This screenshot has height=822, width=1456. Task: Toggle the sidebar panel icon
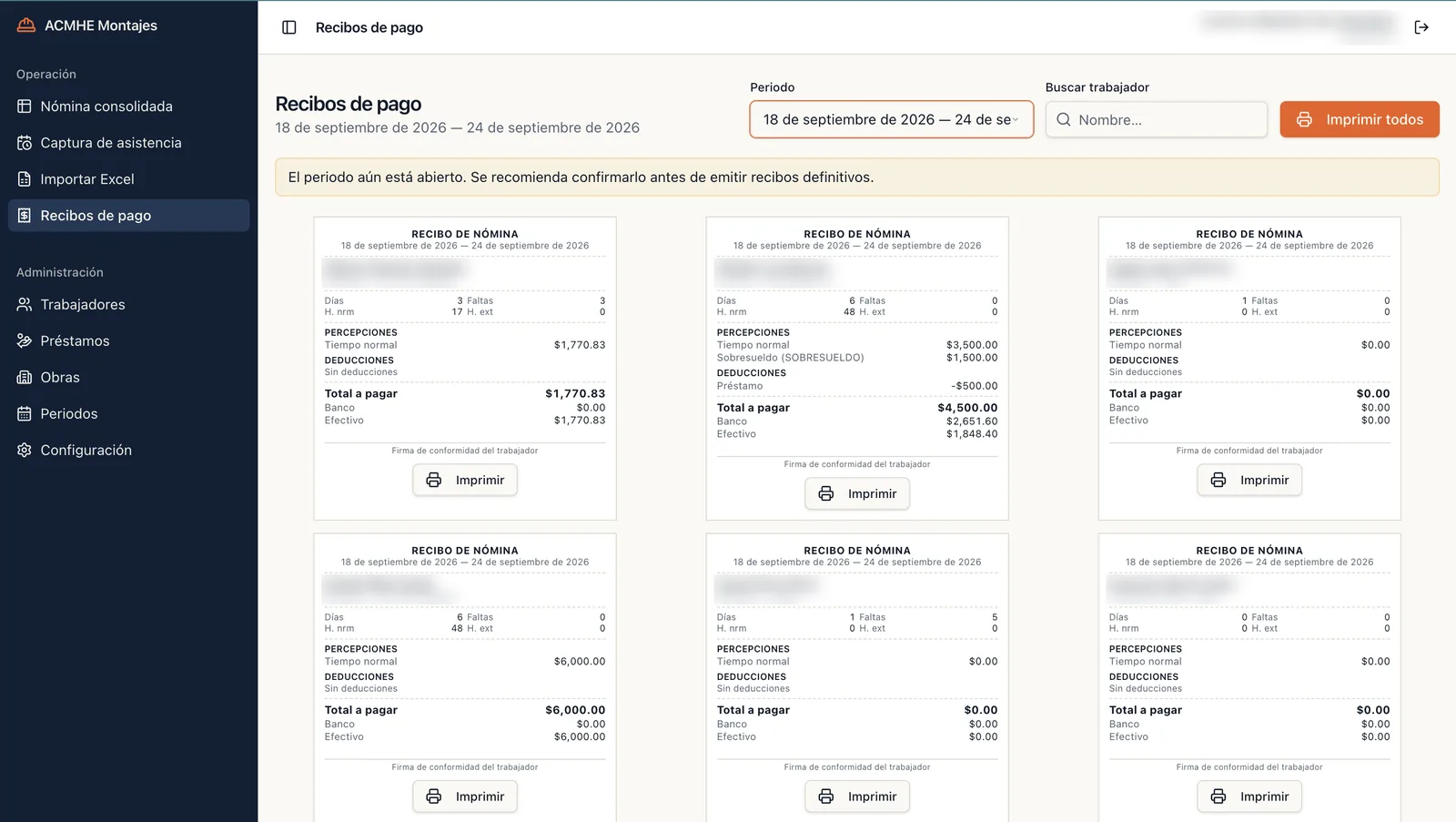(289, 27)
